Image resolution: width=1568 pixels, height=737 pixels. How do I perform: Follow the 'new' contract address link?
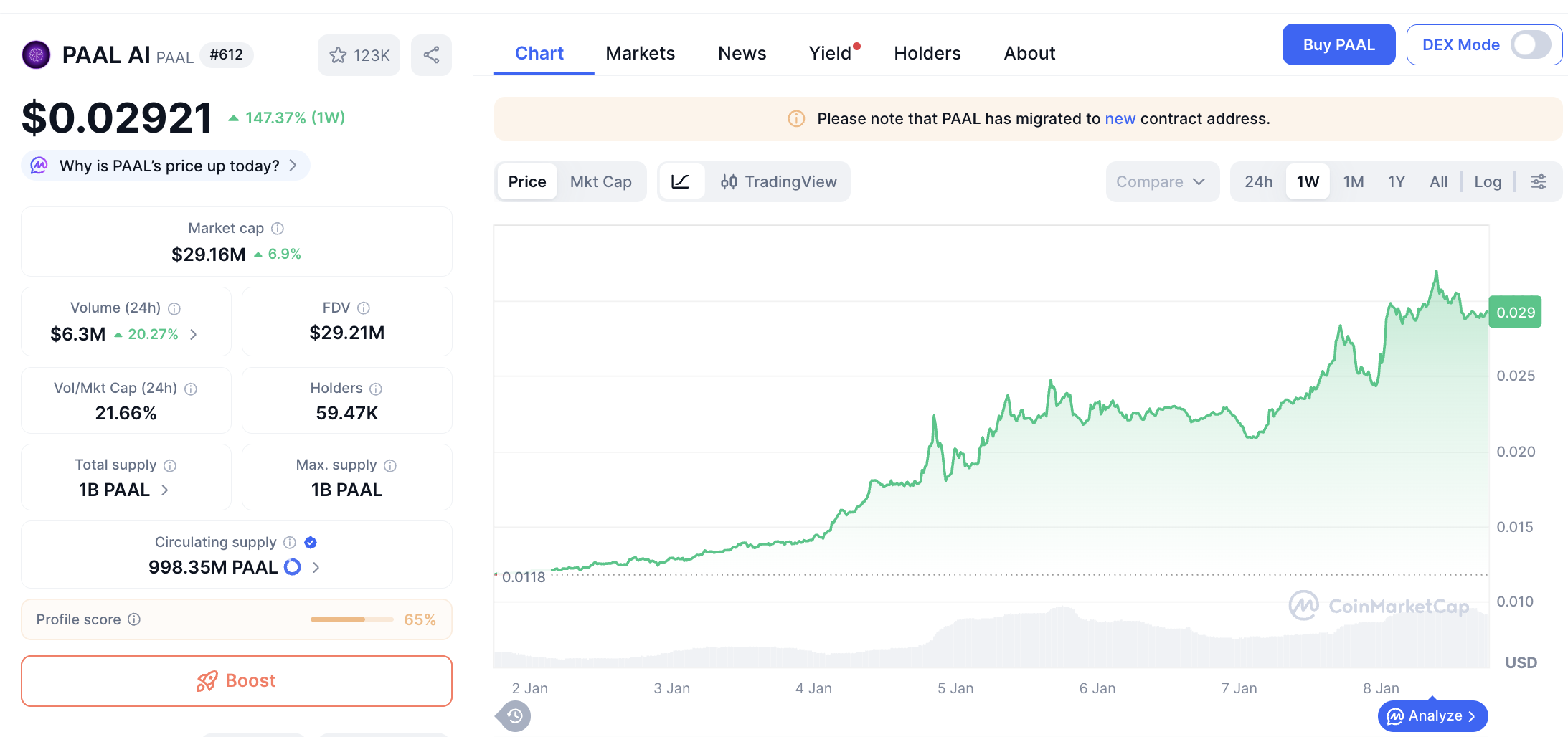coord(1120,119)
